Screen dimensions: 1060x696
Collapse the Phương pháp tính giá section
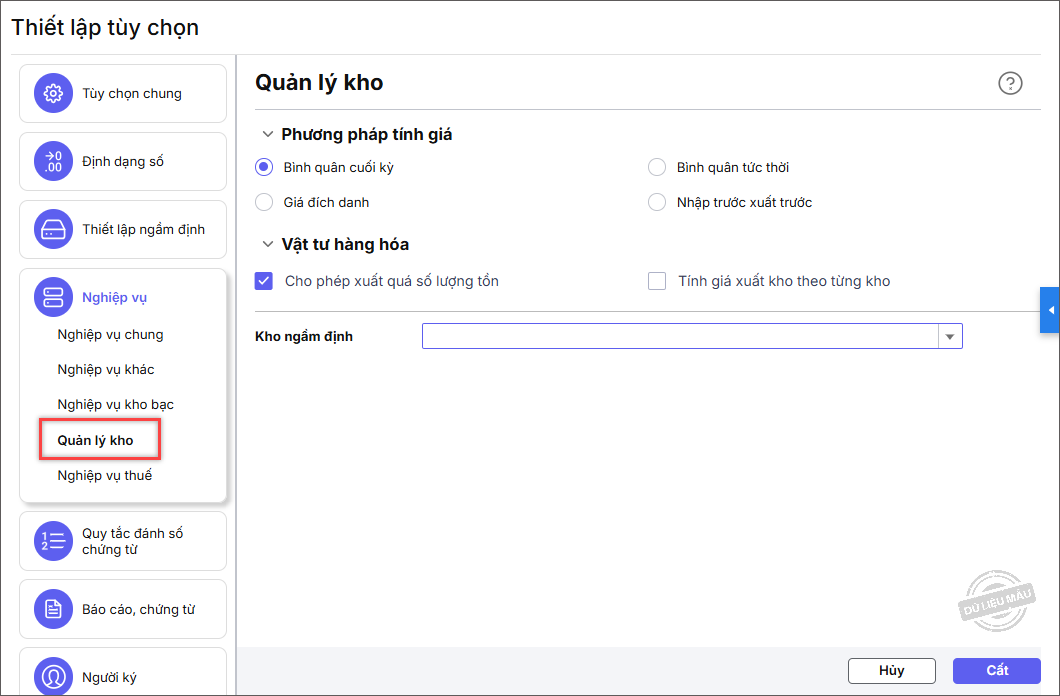267,134
